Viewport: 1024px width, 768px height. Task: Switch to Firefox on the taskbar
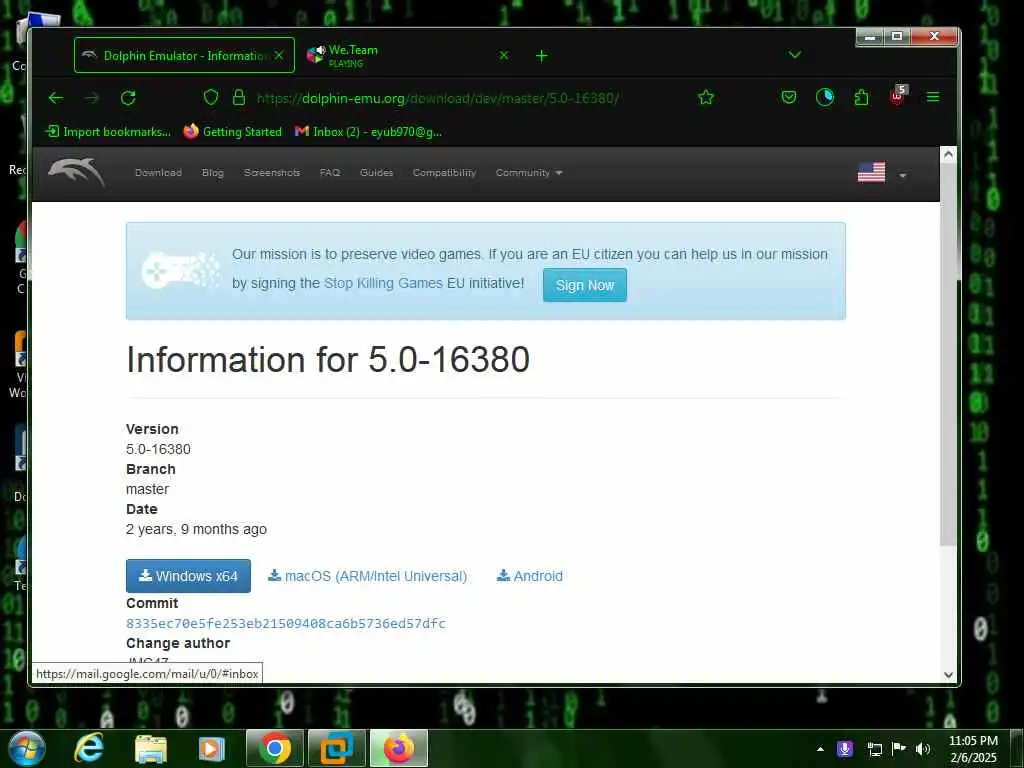(399, 748)
